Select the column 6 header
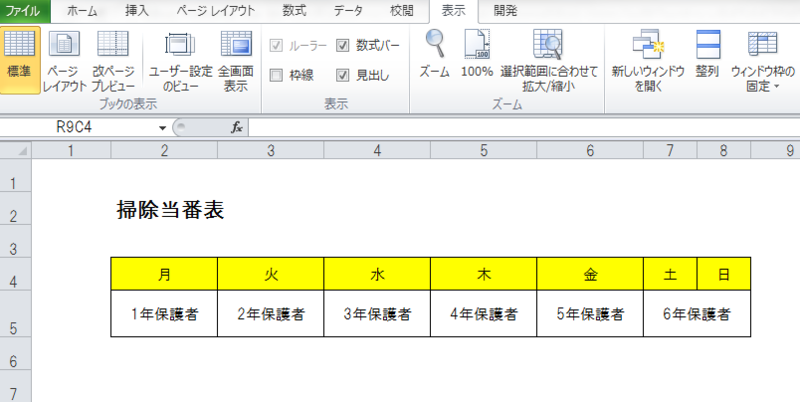Screen dimensions: 800x402 [x=590, y=150]
